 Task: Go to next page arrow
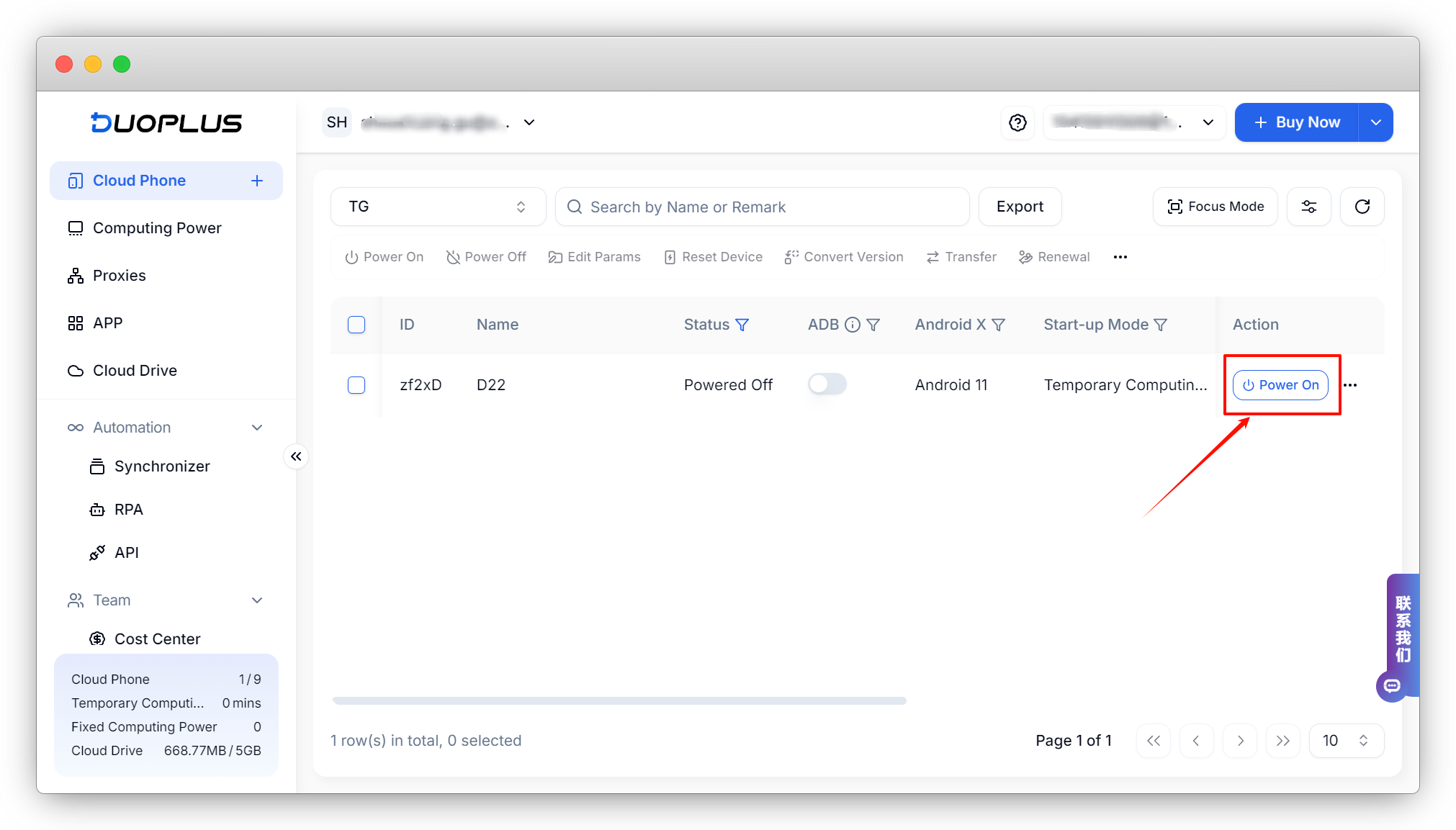(x=1240, y=741)
